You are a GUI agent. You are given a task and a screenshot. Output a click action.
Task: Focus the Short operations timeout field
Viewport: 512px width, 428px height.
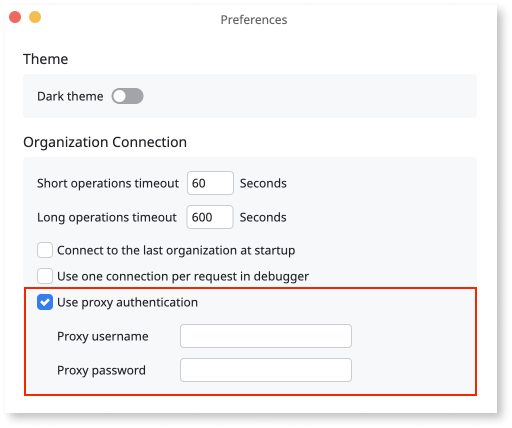(210, 183)
